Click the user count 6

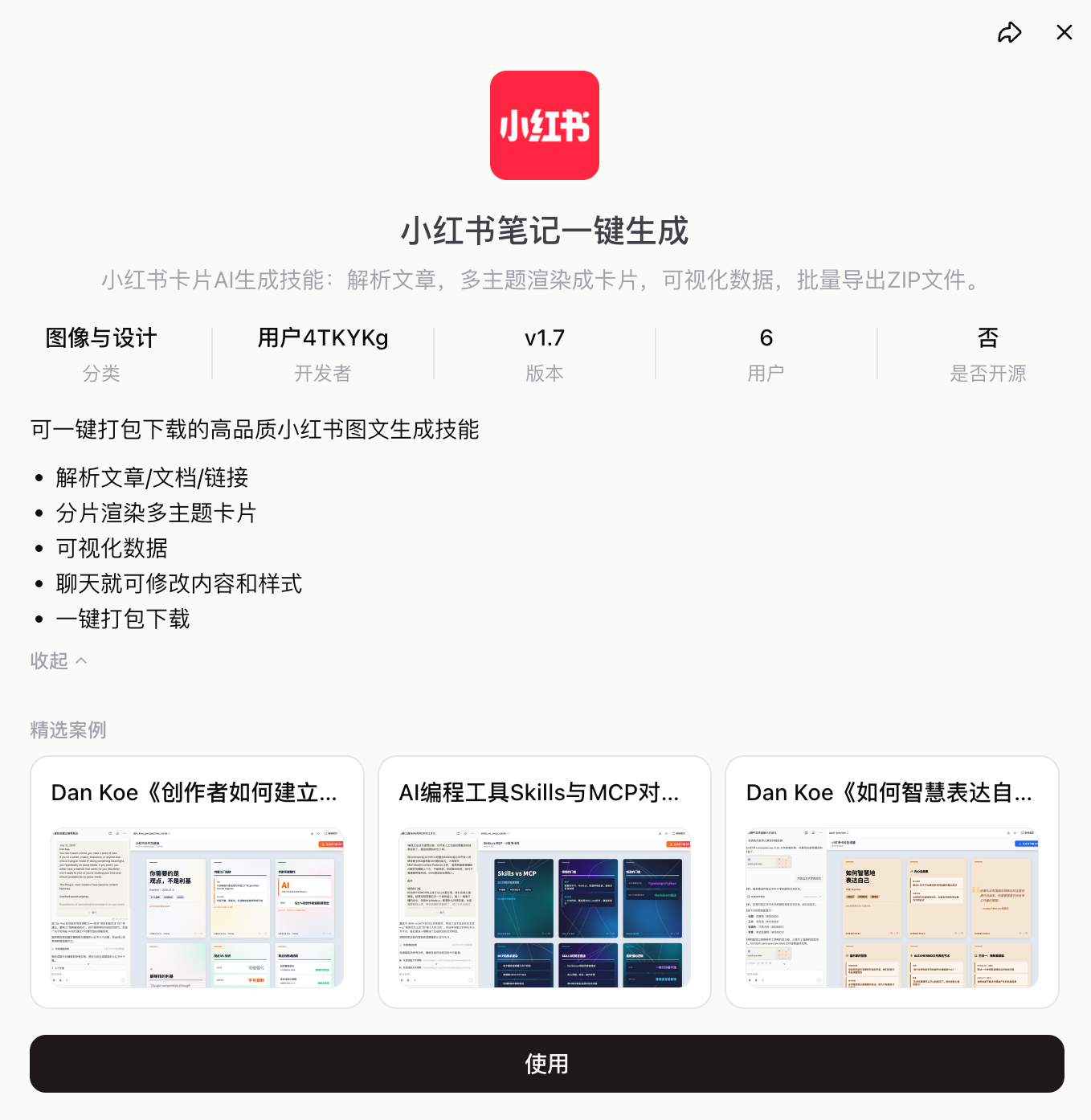766,338
